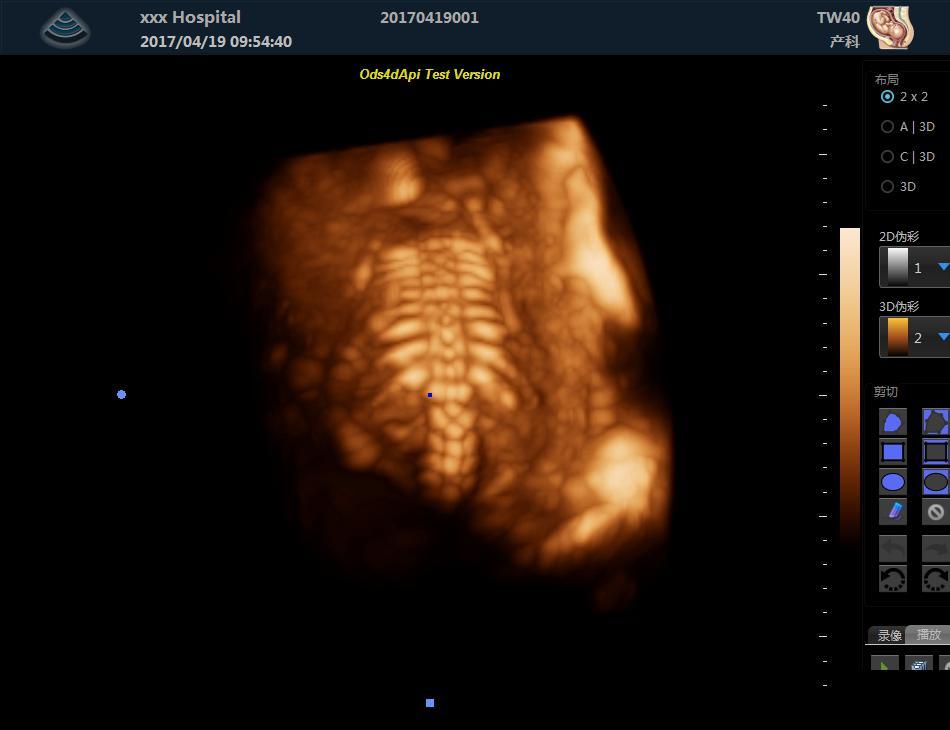This screenshot has width=950, height=730.
Task: Click counter-clockwise reset-all arrow
Action: coord(892,579)
